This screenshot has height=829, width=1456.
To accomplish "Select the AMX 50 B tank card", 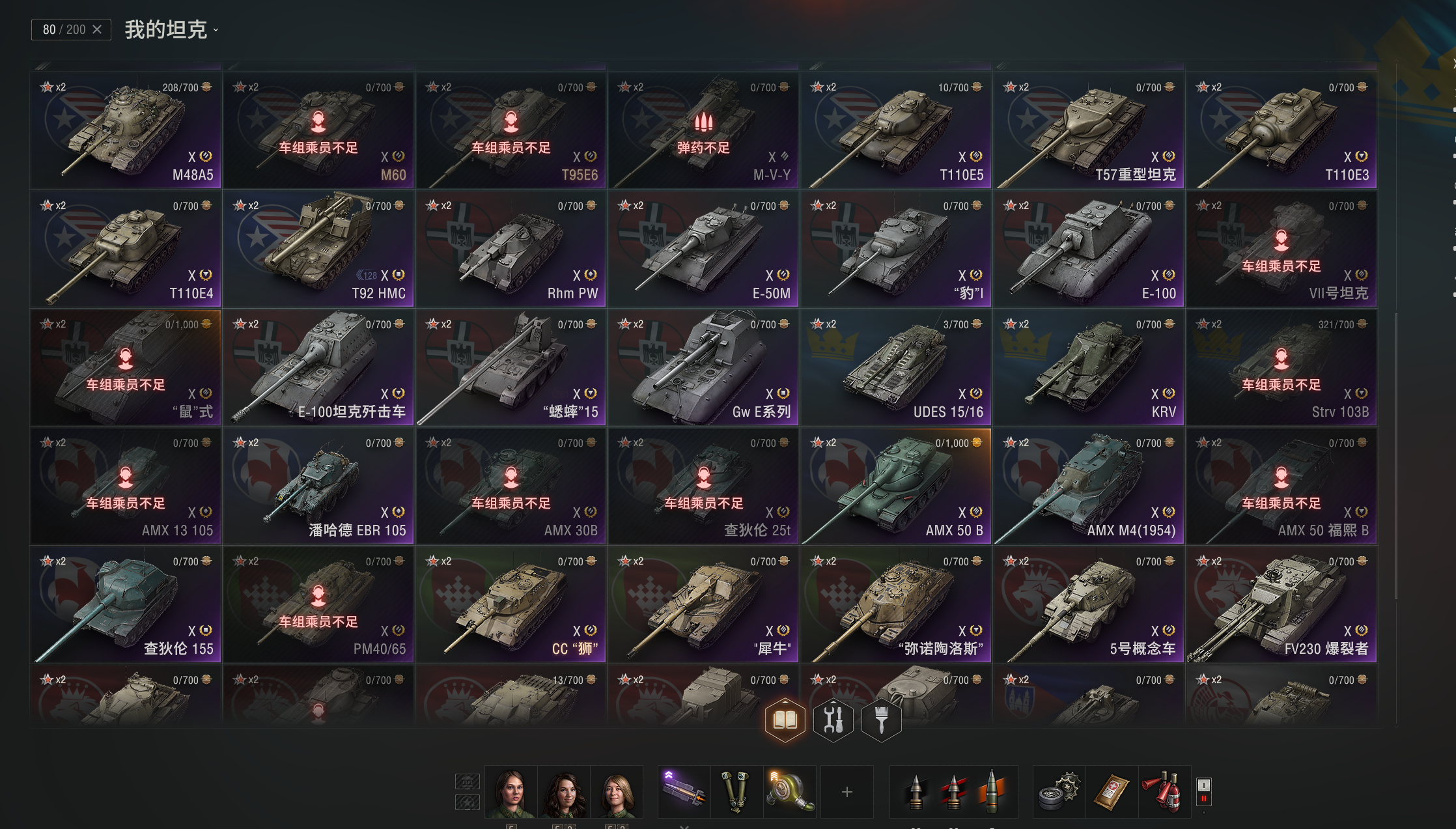I will pos(895,486).
